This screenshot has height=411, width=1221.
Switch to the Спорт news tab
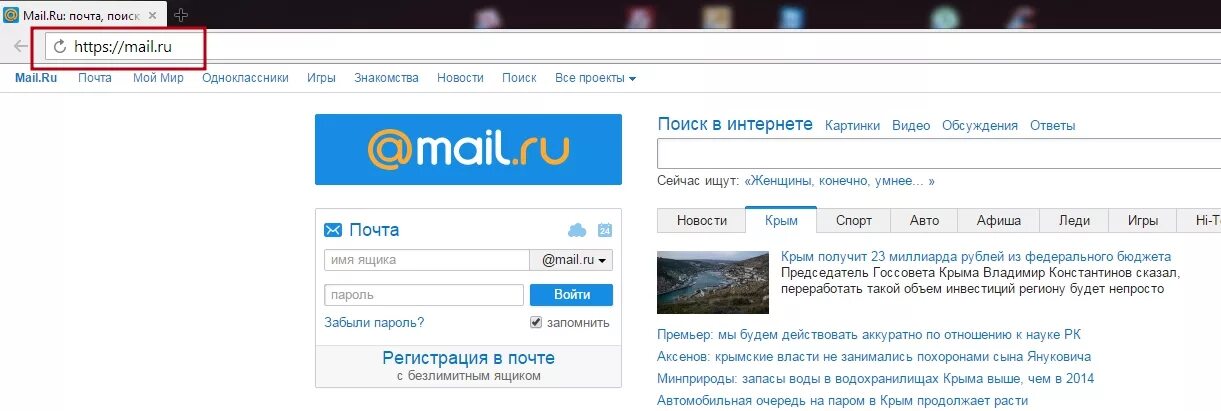click(854, 220)
